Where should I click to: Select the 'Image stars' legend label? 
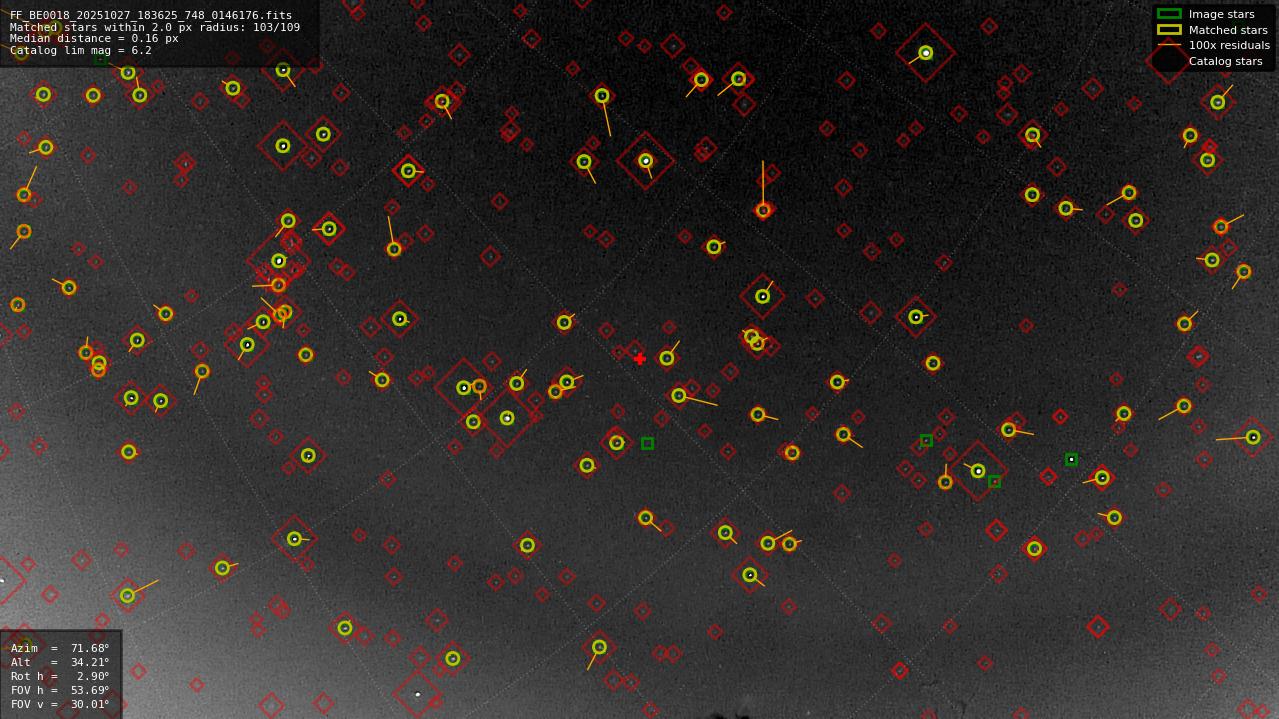point(1221,14)
